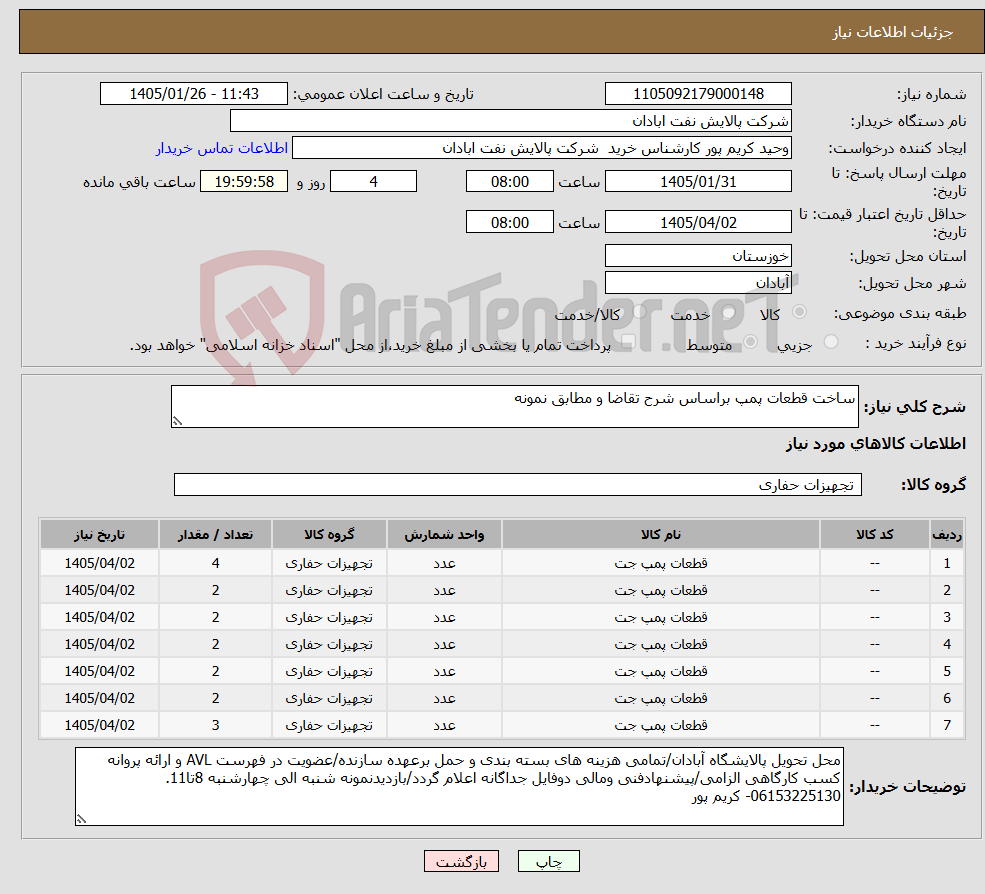Click quantity 3 in row 7
985x894 pixels.
click(215, 725)
